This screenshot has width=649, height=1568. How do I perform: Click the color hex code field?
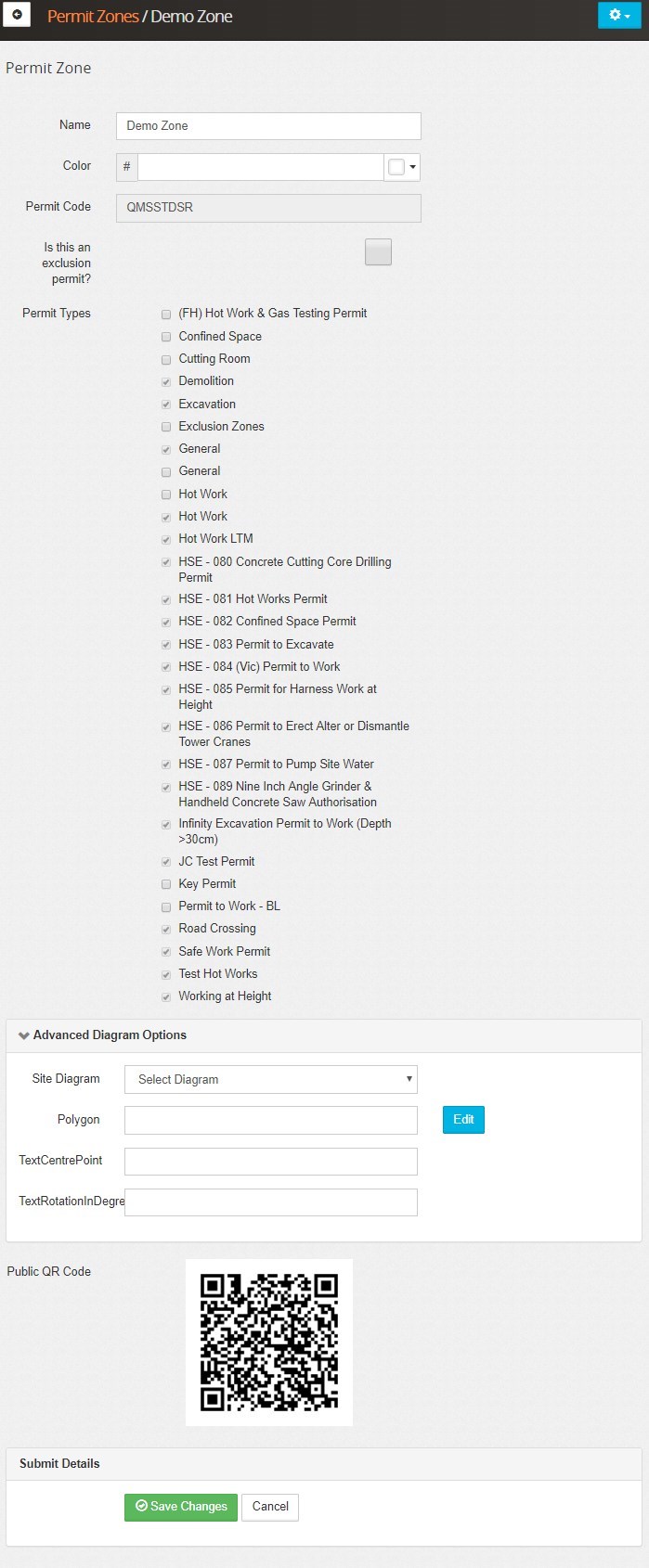pyautogui.click(x=260, y=167)
